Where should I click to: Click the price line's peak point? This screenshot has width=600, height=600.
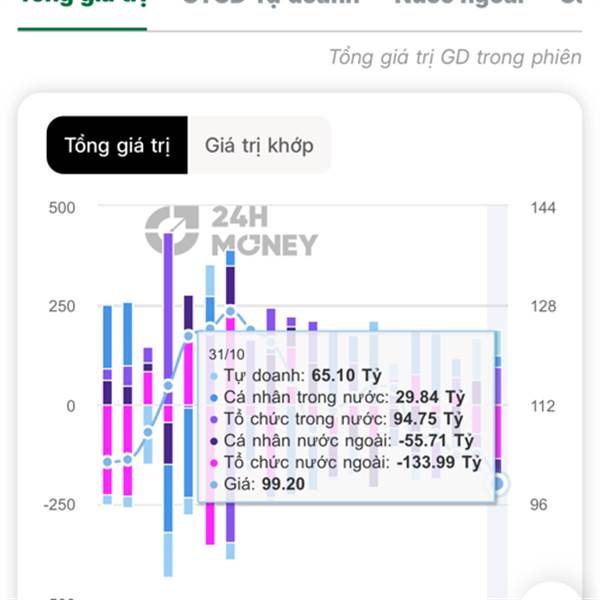[230, 312]
